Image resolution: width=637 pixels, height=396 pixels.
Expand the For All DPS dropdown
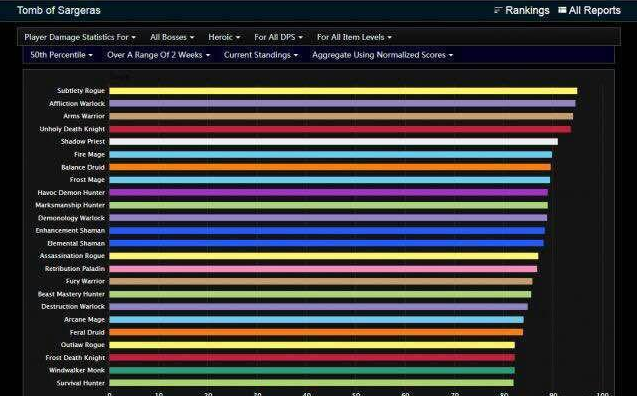[278, 37]
